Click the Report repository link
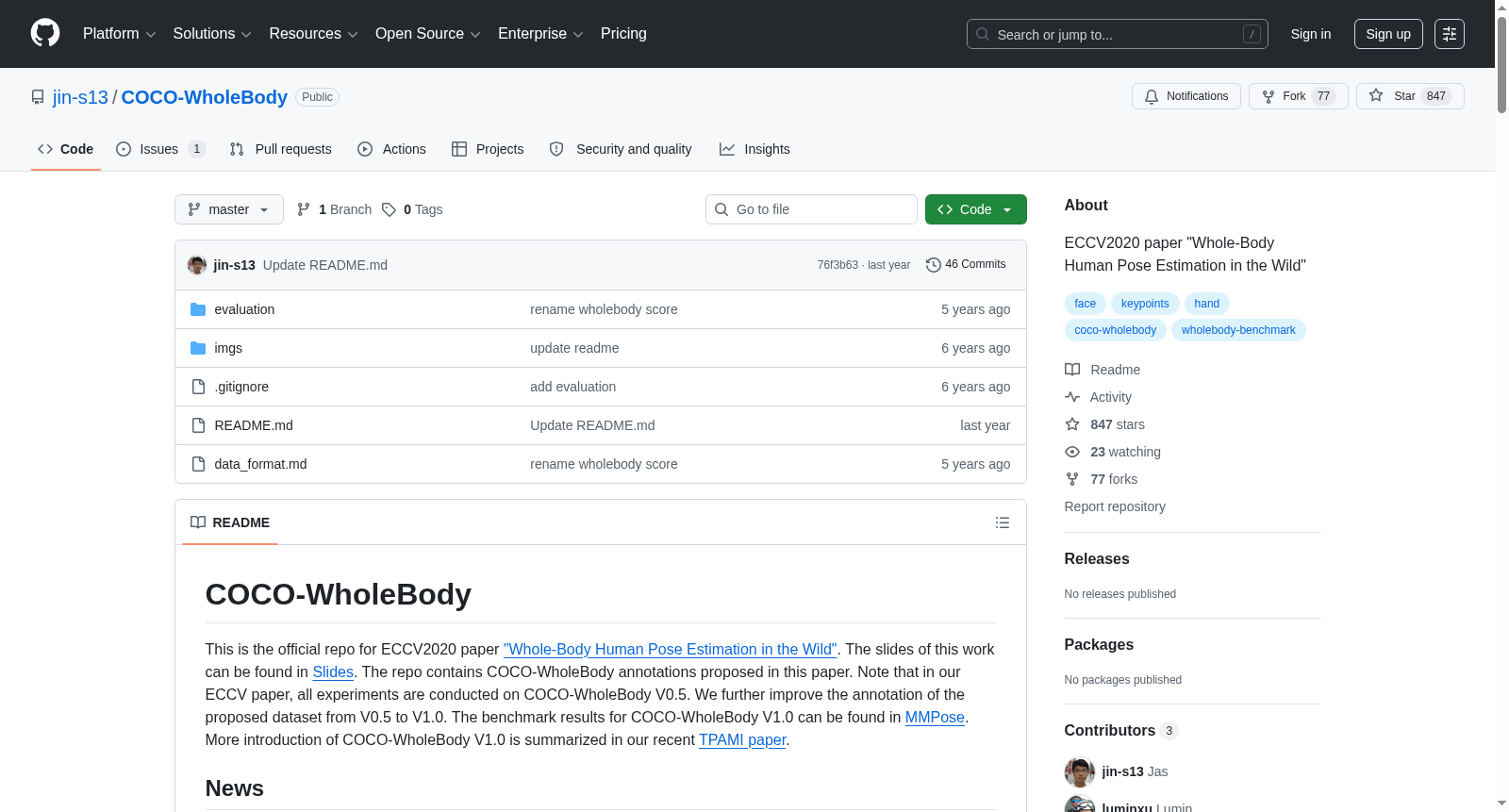The image size is (1509, 812). tap(1115, 506)
